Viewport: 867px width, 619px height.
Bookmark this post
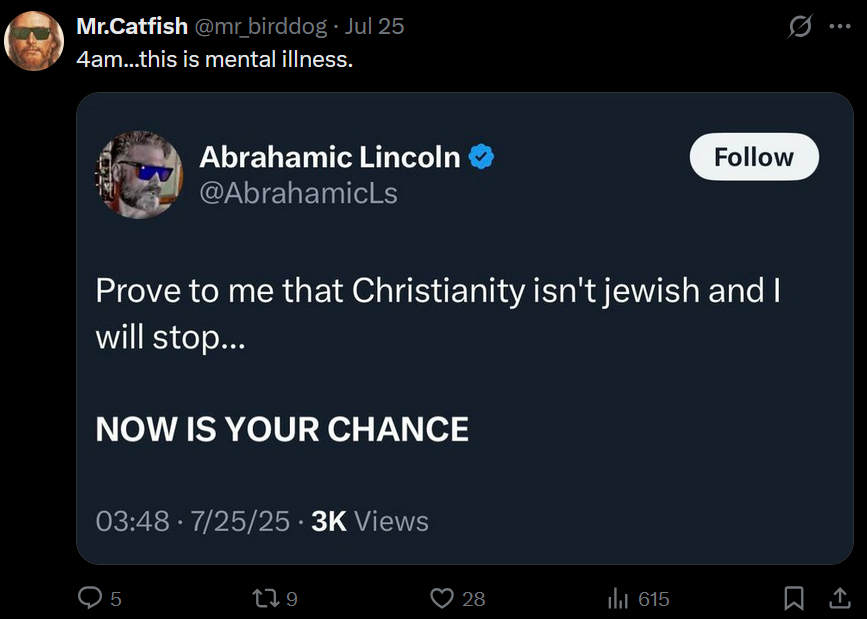tap(794, 598)
